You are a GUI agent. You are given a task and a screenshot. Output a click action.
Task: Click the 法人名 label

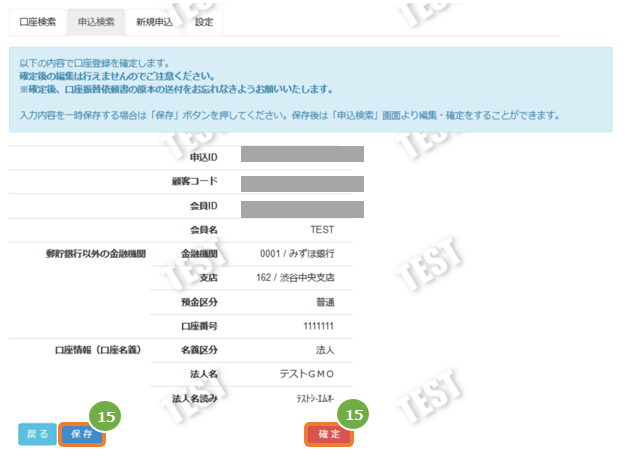point(204,374)
